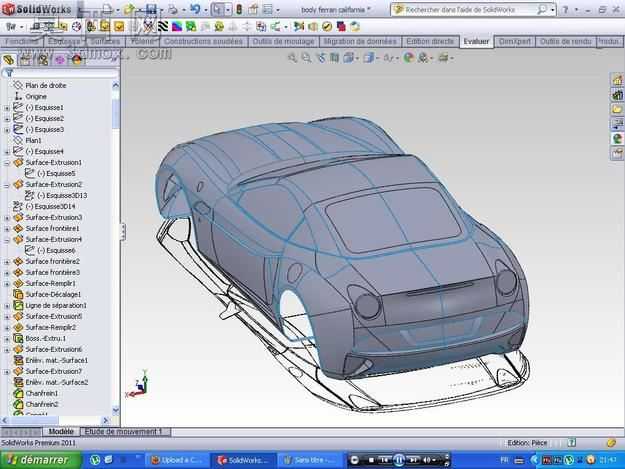This screenshot has width=625, height=469.
Task: Open the Surfaces ribbon tab
Action: (105, 41)
